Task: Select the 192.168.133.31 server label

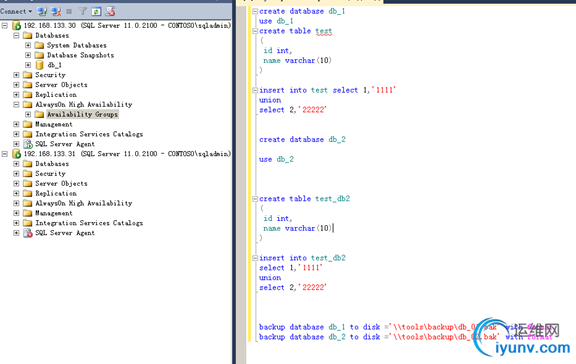Action: [x=127, y=154]
